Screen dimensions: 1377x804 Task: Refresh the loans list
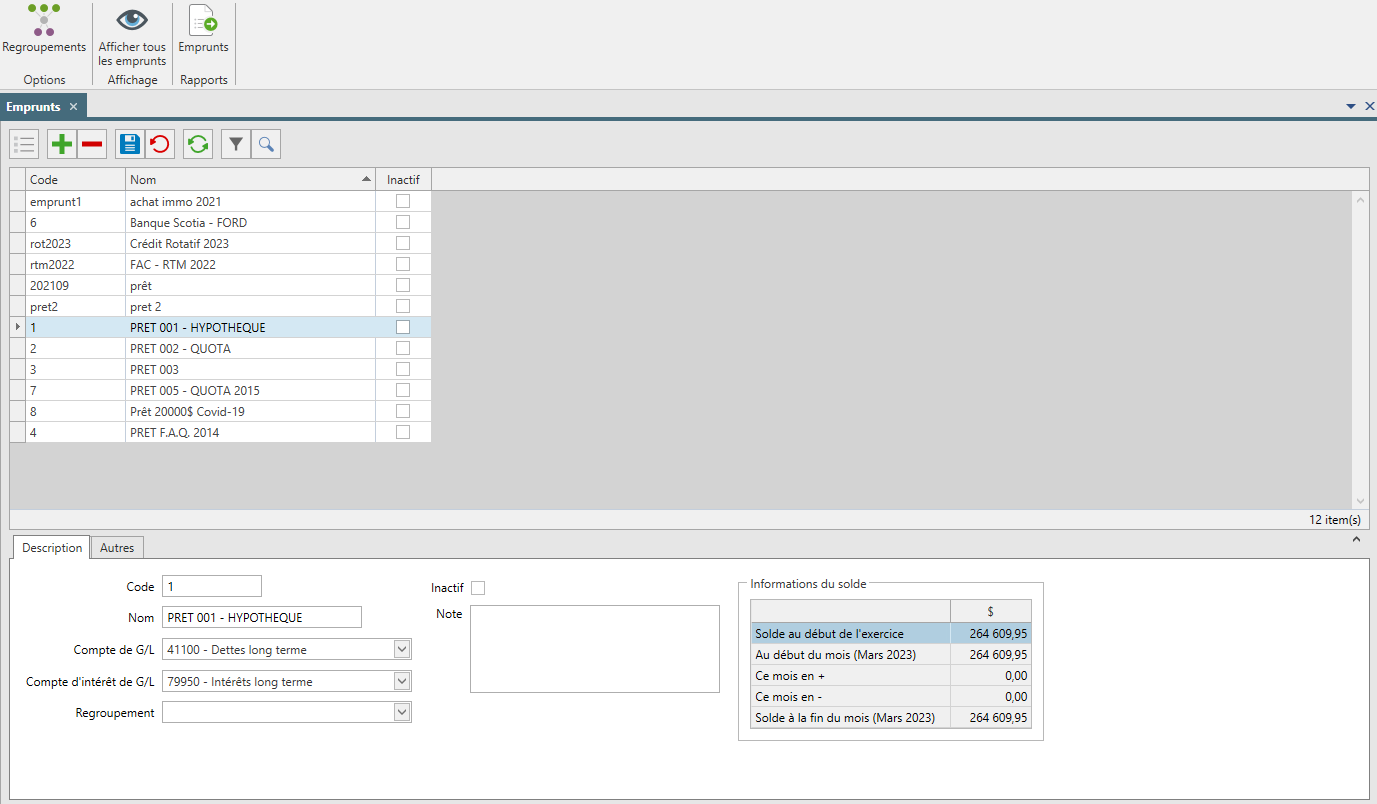[x=198, y=145]
